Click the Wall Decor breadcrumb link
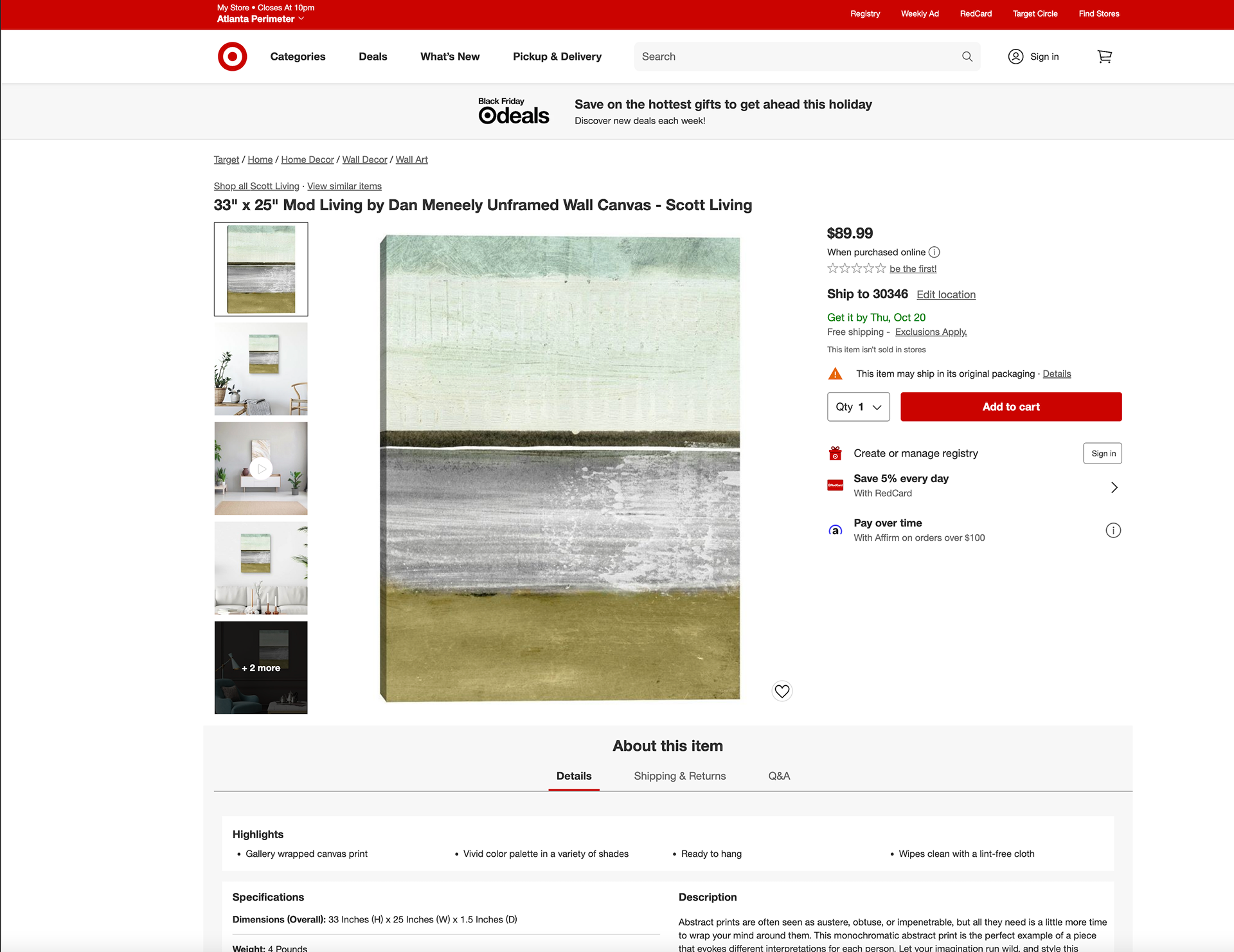 click(x=364, y=159)
